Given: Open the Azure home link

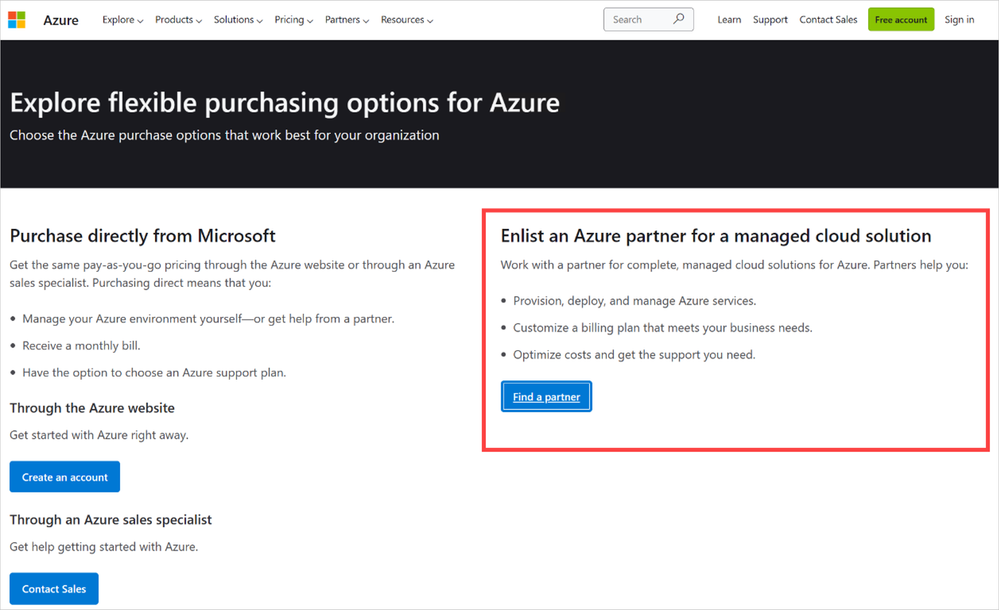Looking at the screenshot, I should click(61, 20).
